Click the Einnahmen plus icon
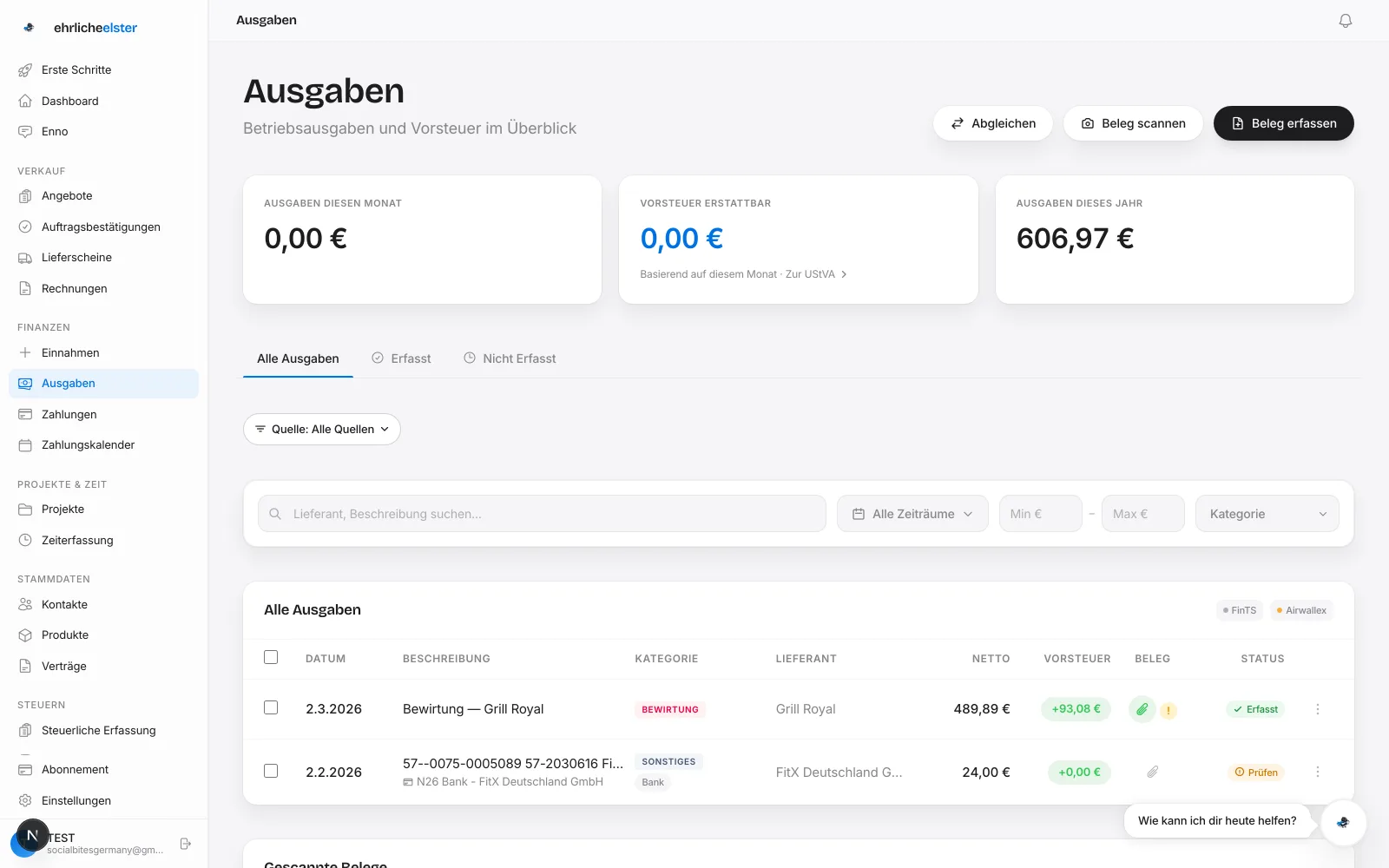Viewport: 1389px width, 868px height. click(25, 352)
